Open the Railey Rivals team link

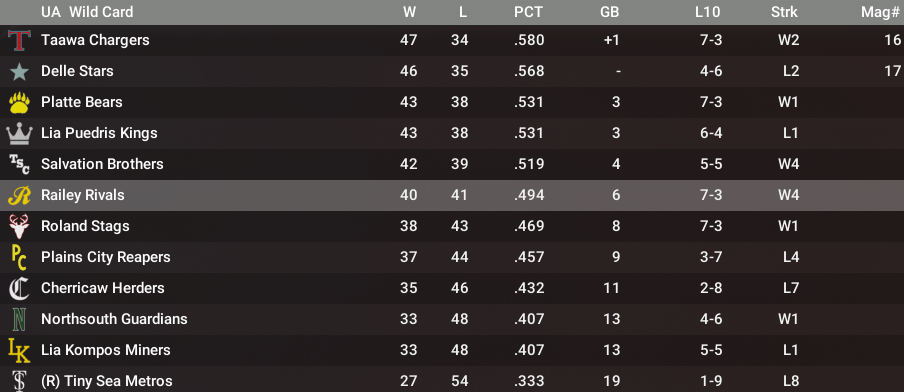coord(82,195)
